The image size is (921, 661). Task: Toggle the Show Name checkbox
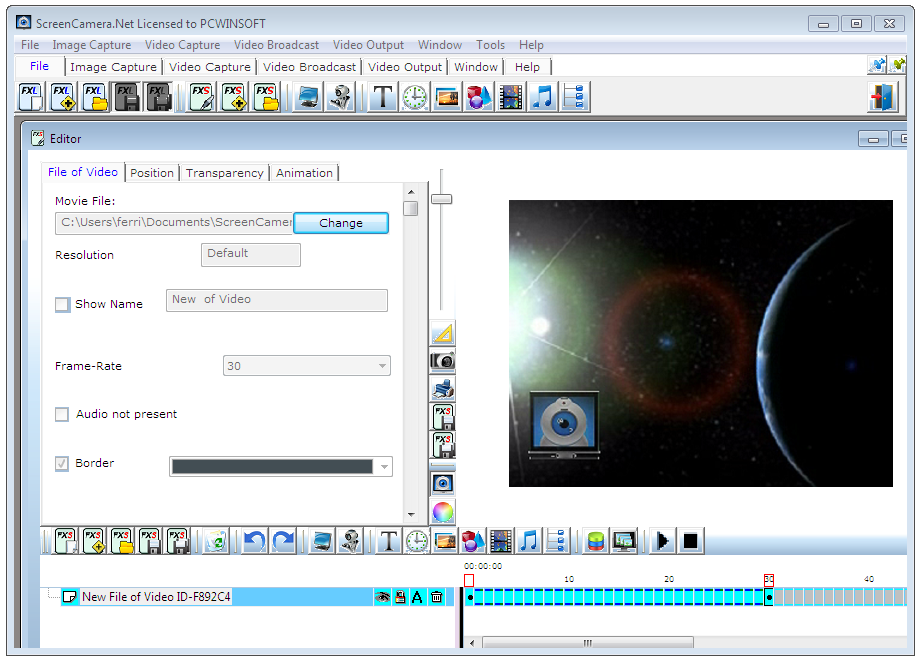point(62,304)
